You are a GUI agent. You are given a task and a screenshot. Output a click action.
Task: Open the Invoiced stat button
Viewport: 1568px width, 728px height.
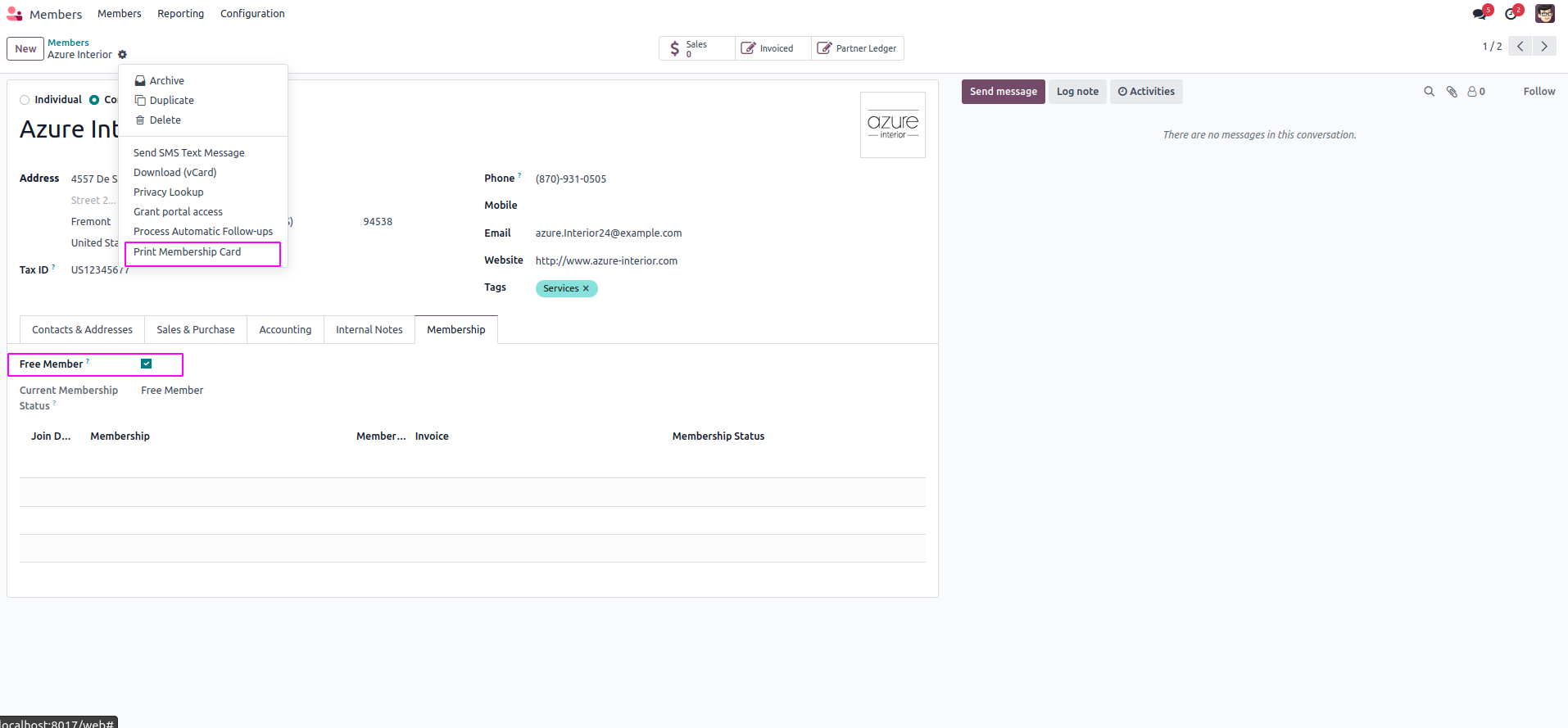773,48
